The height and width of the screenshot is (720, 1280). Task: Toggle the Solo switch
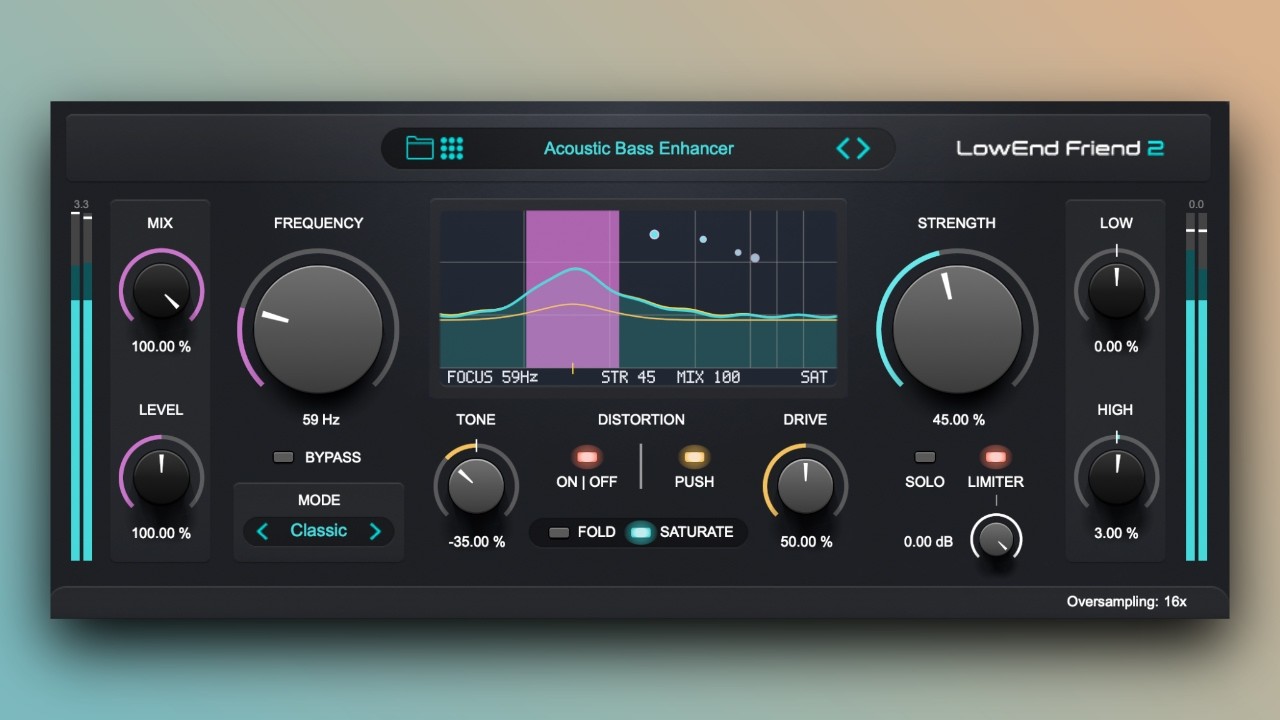[925, 457]
